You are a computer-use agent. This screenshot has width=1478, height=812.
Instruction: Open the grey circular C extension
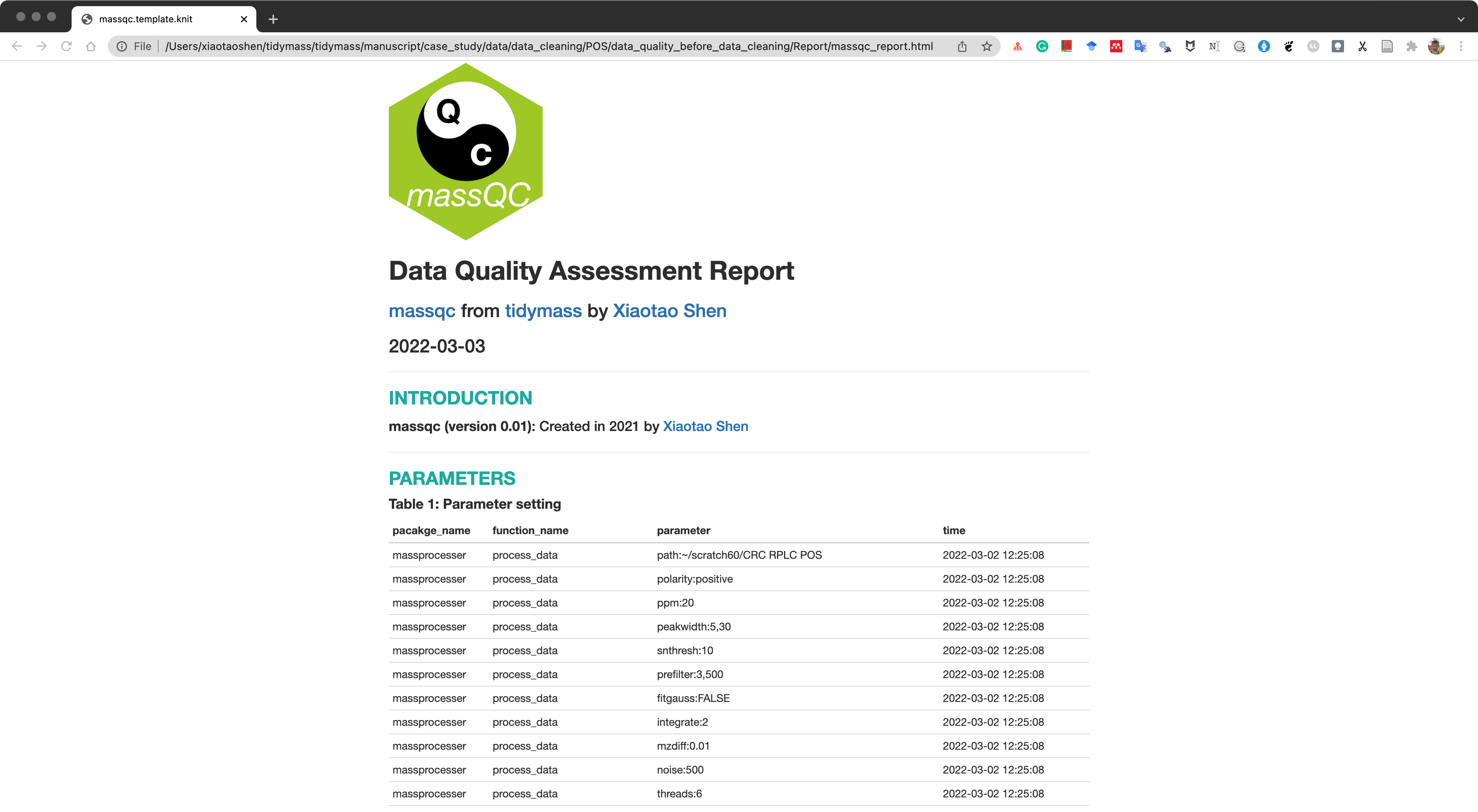pos(1239,47)
